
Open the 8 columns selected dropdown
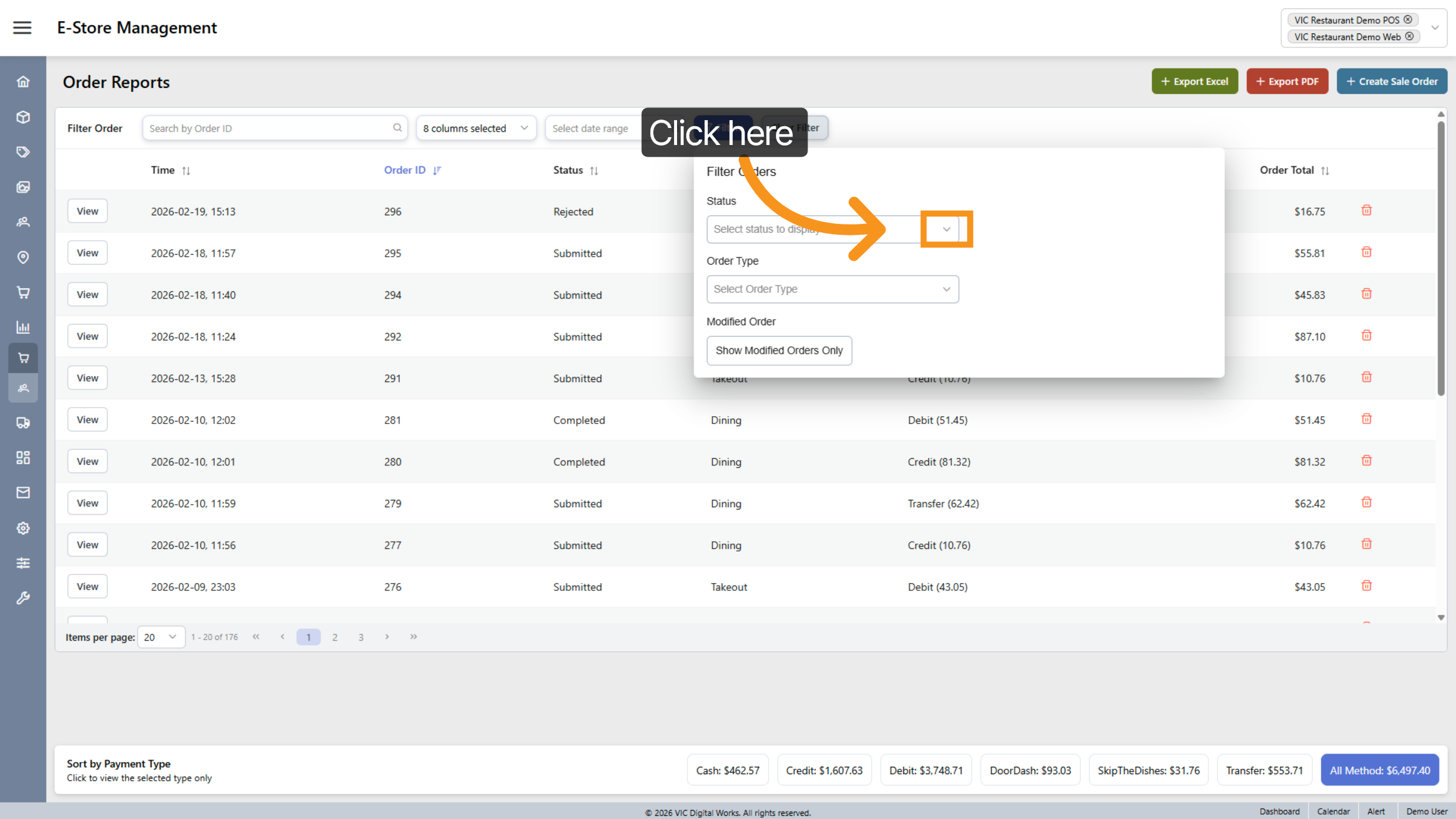pos(476,128)
